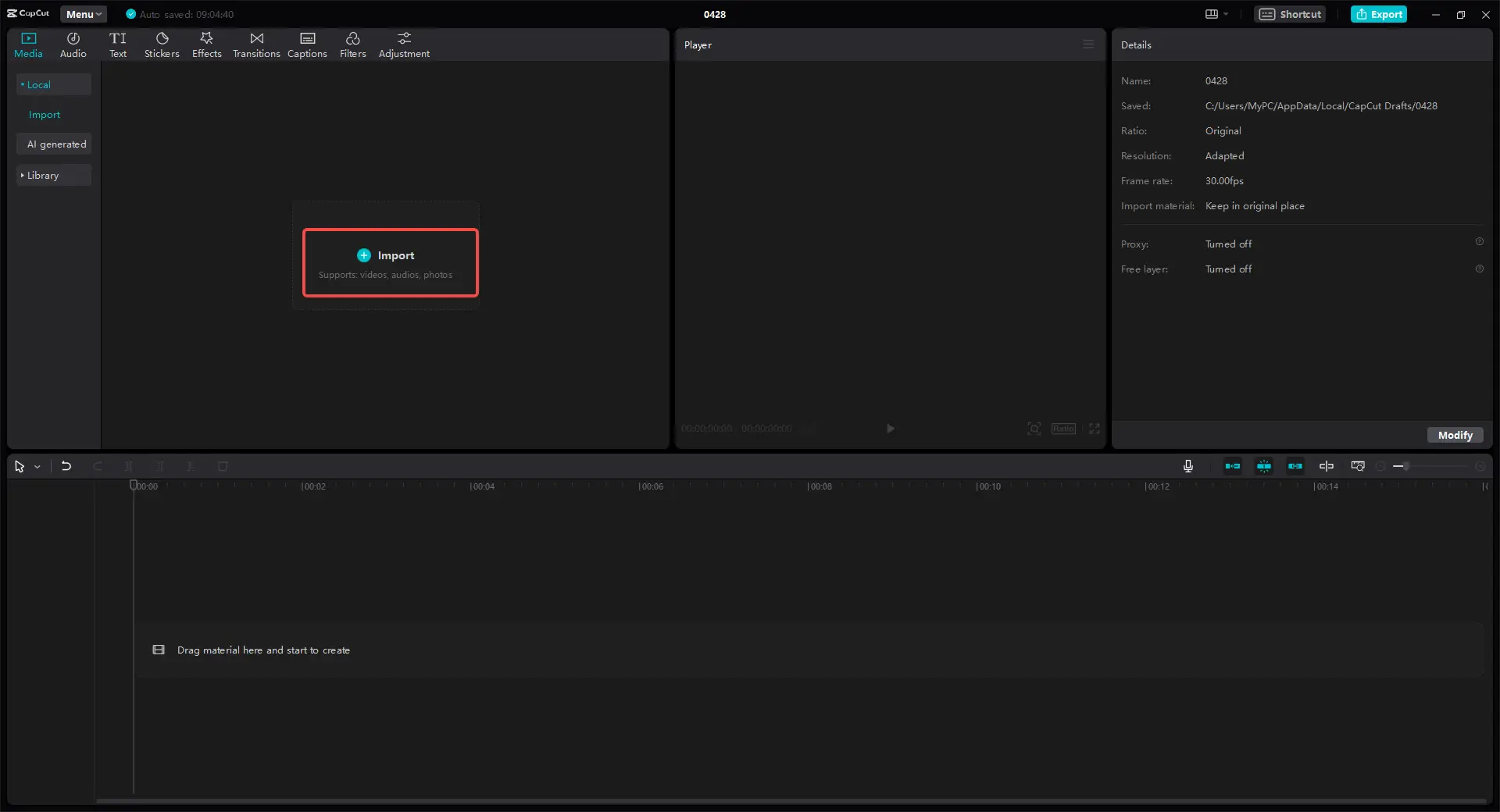Open the Text panel
Screen dimensions: 1500x812
pyautogui.click(x=118, y=44)
